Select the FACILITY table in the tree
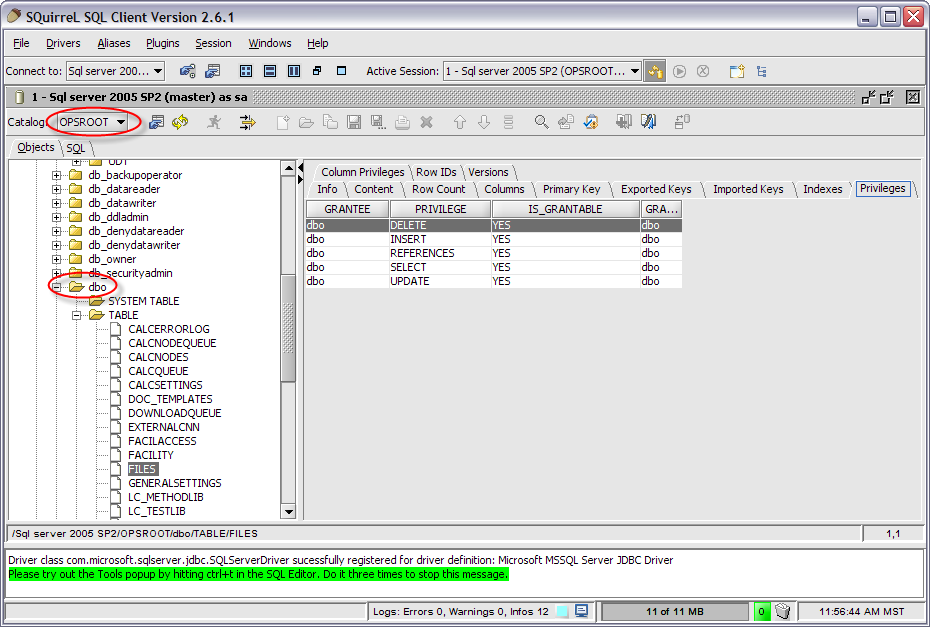Screen dimensions: 930x627 pyautogui.click(x=151, y=456)
